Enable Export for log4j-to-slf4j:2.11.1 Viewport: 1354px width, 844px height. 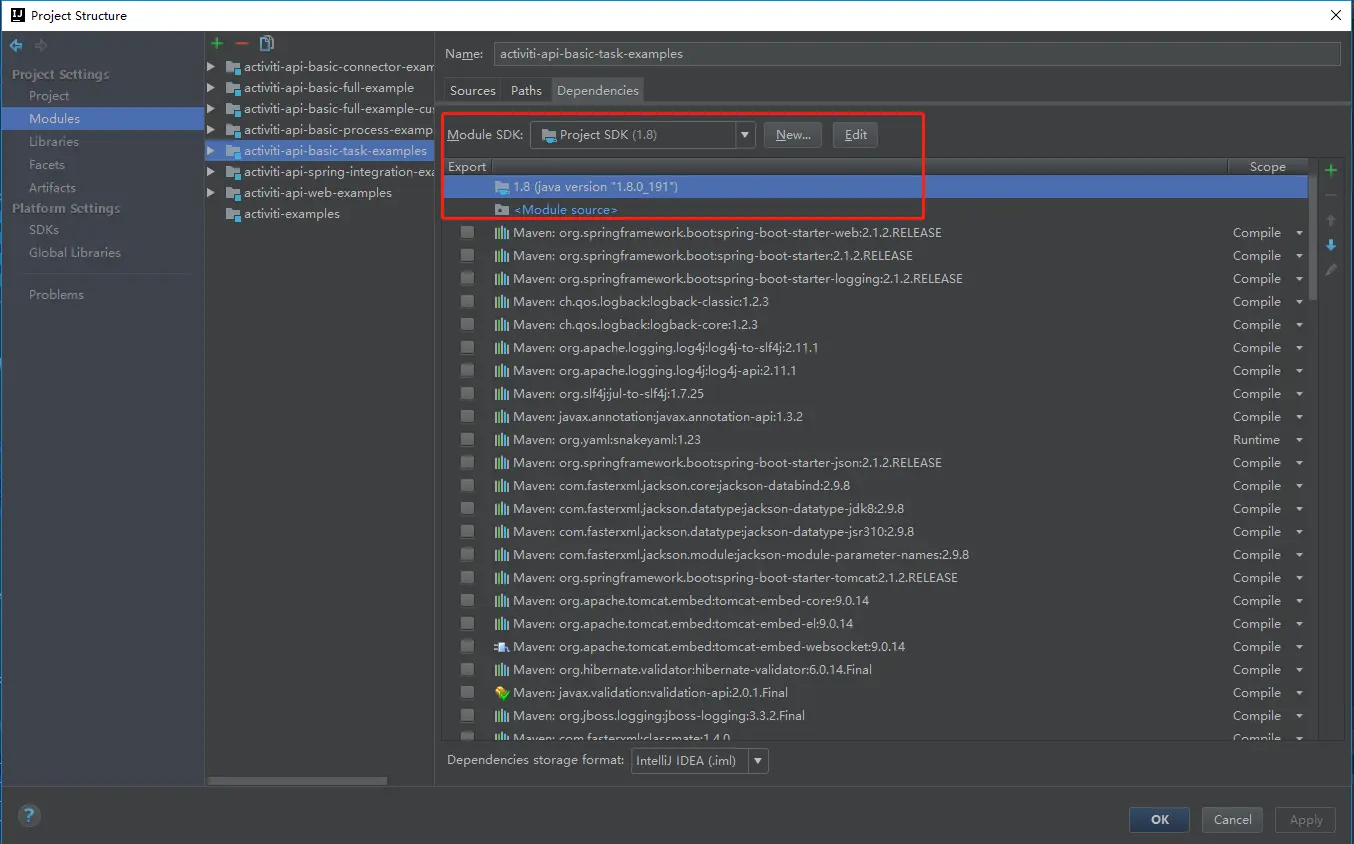pyautogui.click(x=467, y=348)
